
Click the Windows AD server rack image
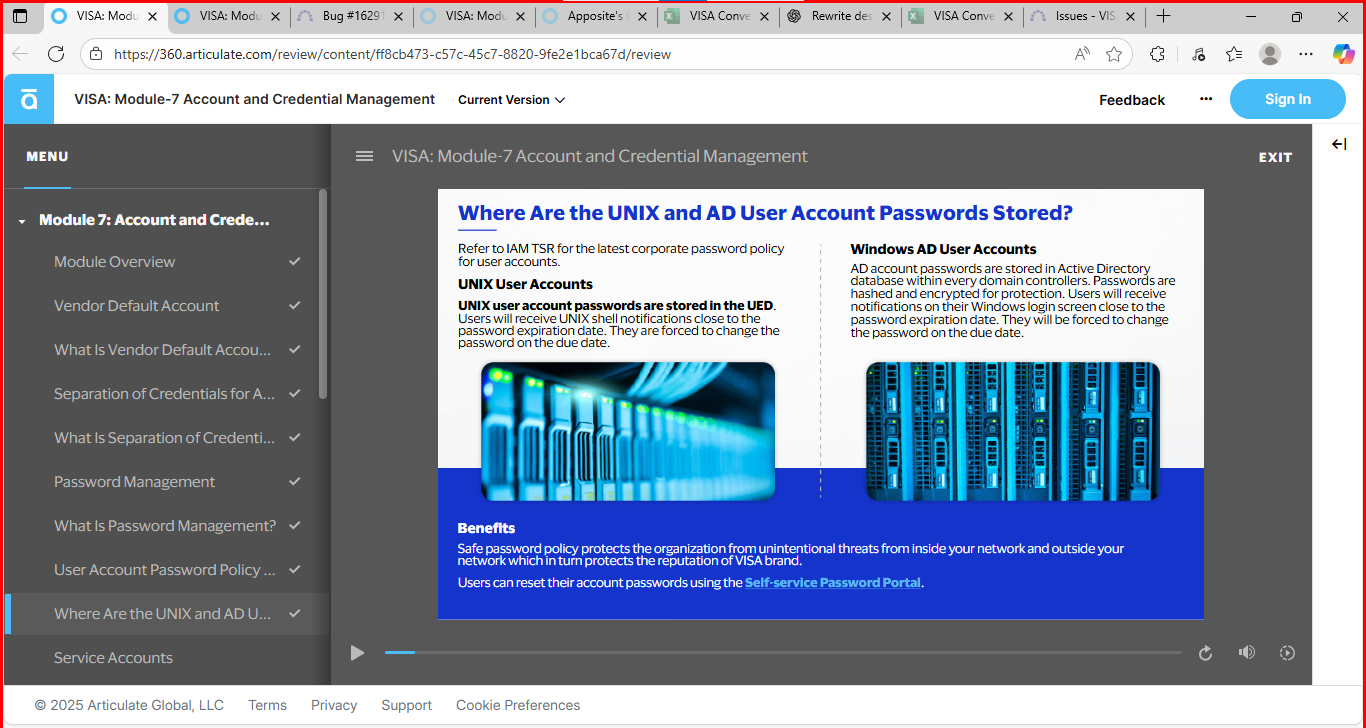[1013, 431]
